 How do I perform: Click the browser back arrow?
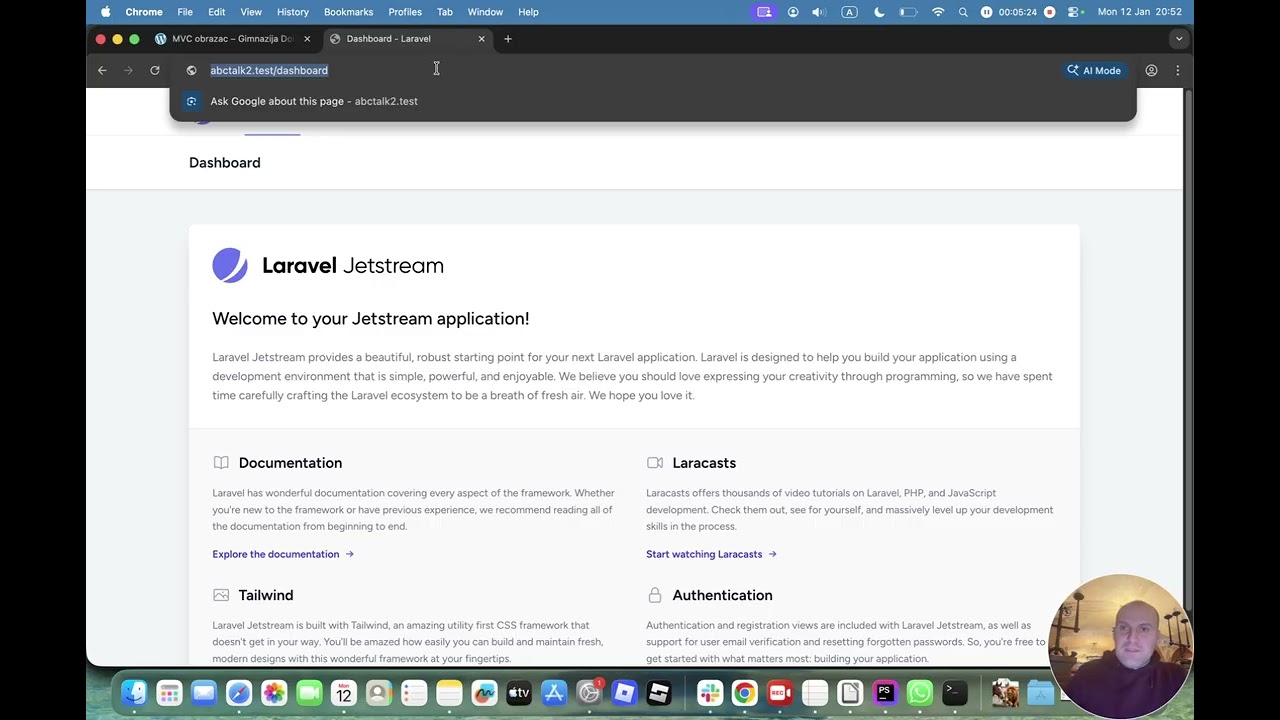coord(102,70)
